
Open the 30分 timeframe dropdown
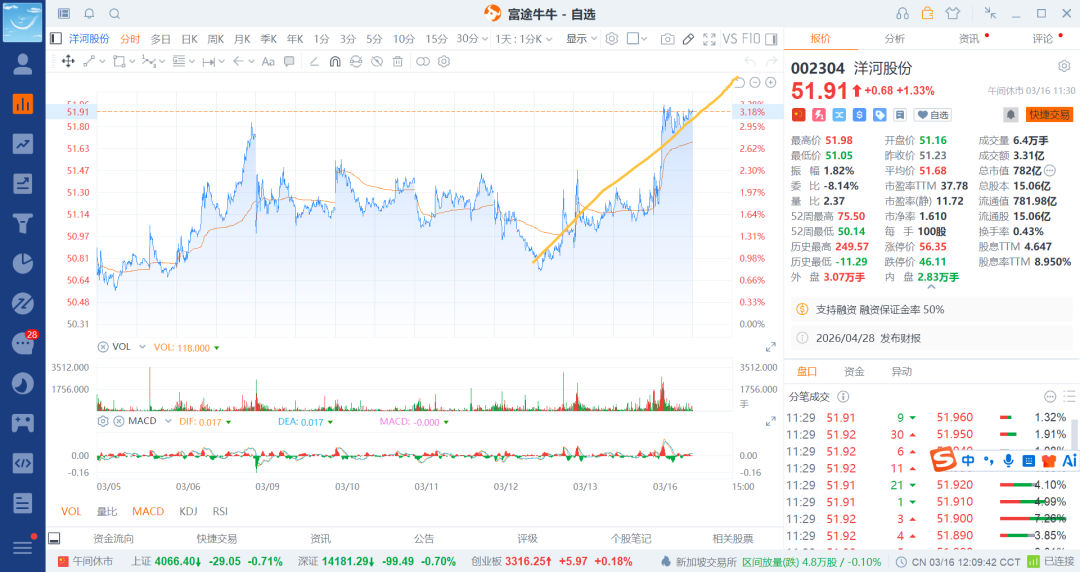pos(472,39)
